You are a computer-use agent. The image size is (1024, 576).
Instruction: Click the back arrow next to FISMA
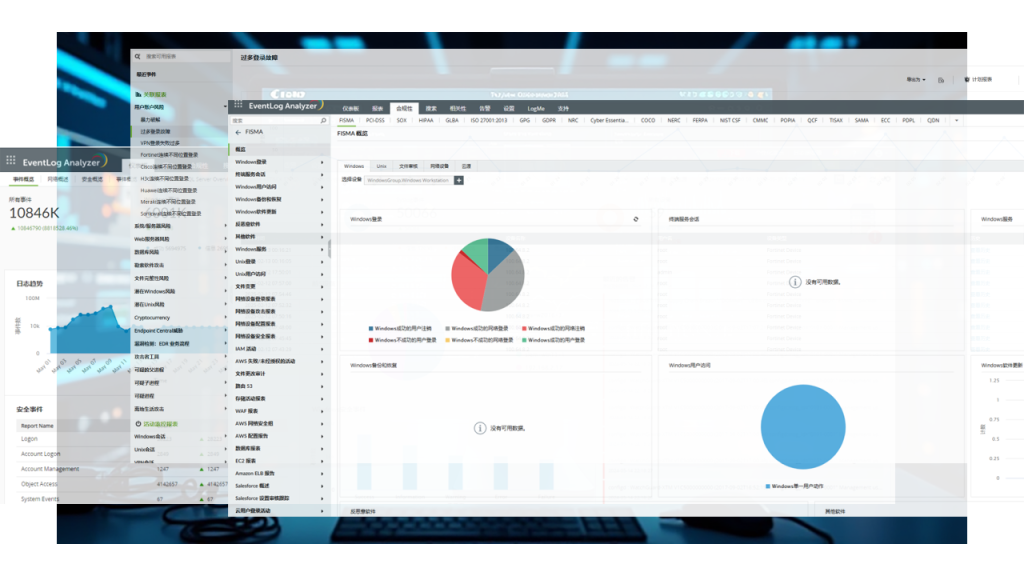click(x=238, y=132)
